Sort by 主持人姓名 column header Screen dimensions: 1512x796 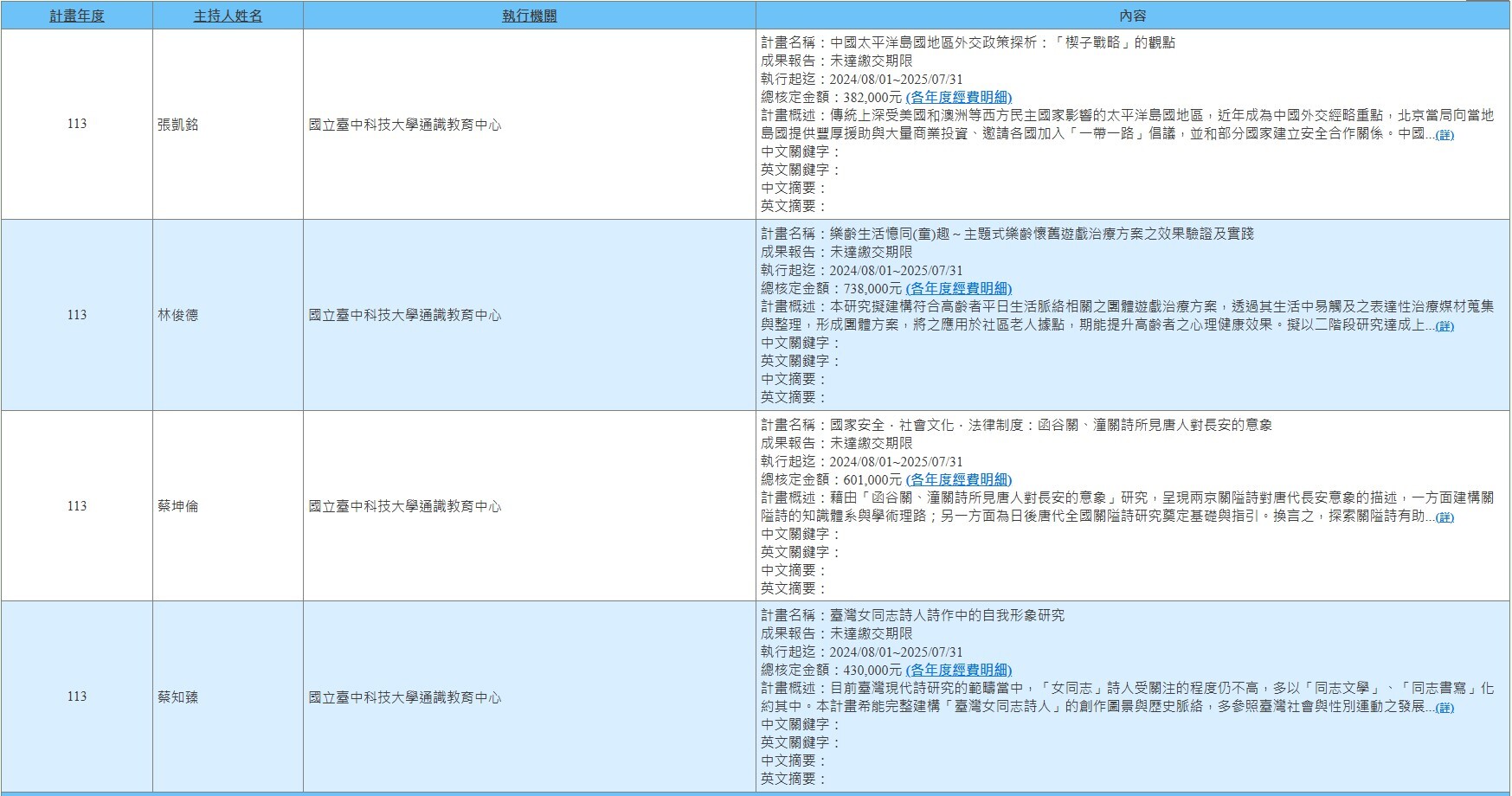click(x=228, y=16)
